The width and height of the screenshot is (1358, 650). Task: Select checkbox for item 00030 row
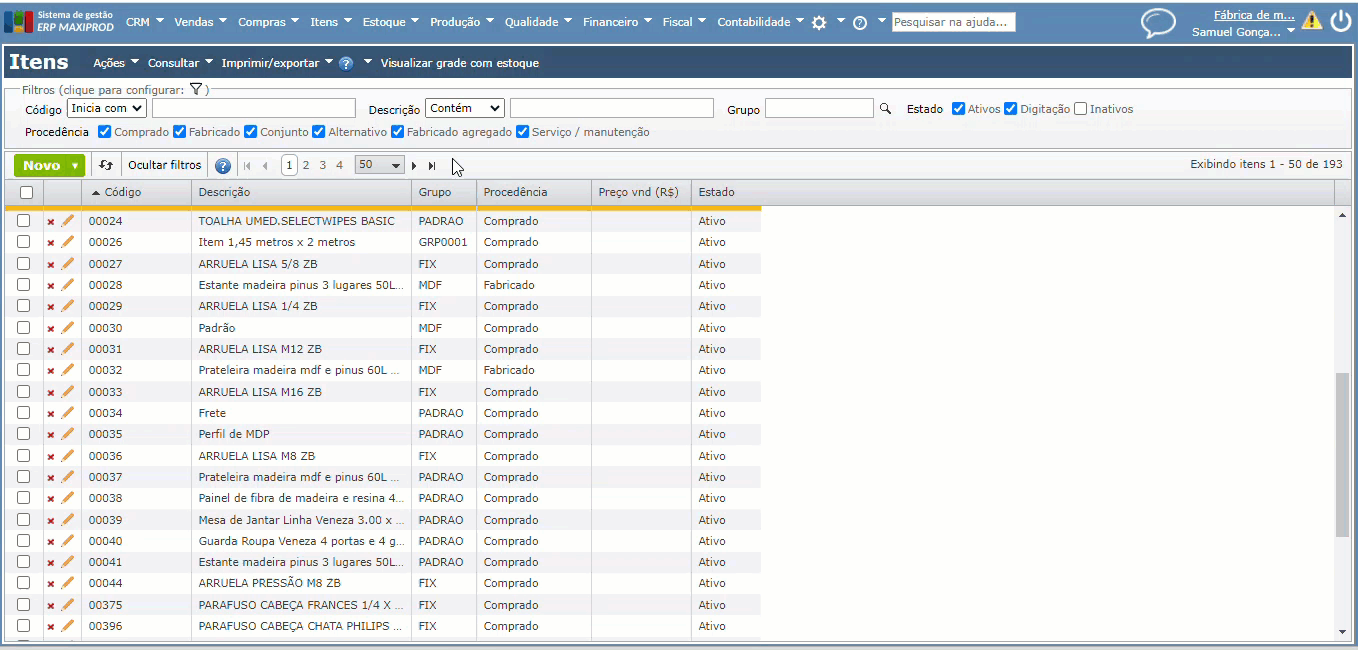[24, 328]
